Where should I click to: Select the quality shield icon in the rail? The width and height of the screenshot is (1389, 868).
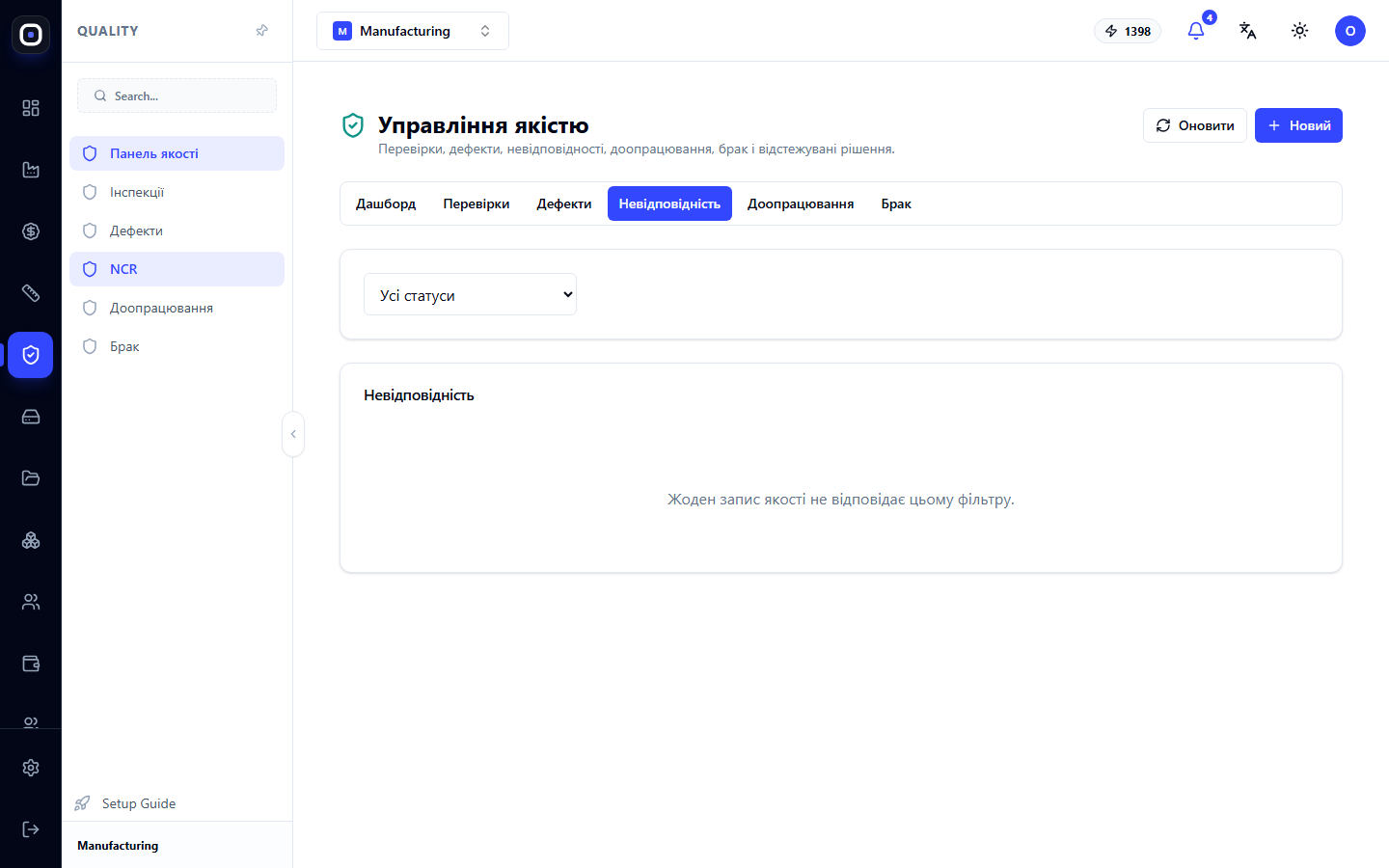tap(31, 355)
